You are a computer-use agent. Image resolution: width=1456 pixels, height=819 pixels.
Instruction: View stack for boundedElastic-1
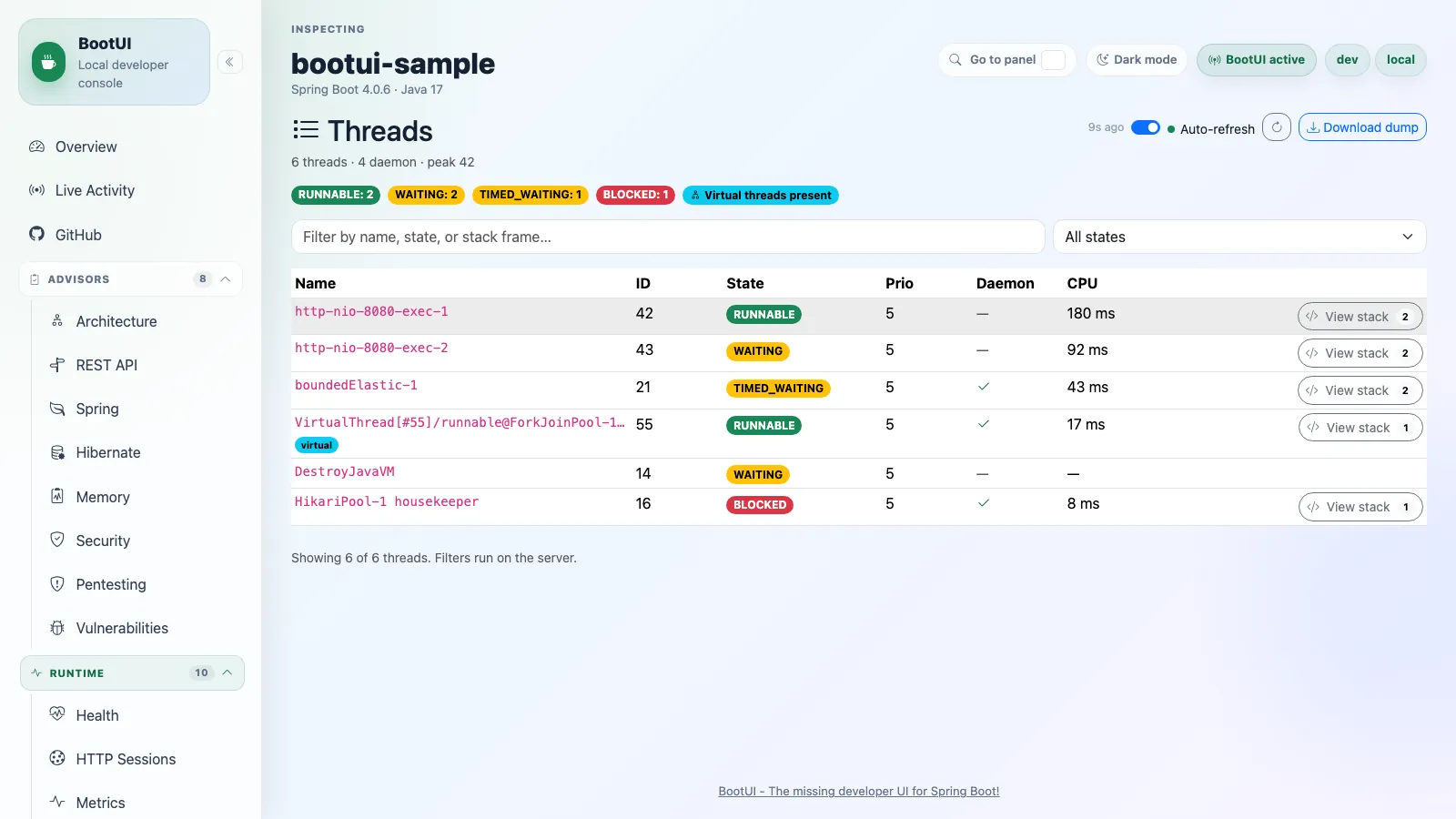click(x=1360, y=390)
